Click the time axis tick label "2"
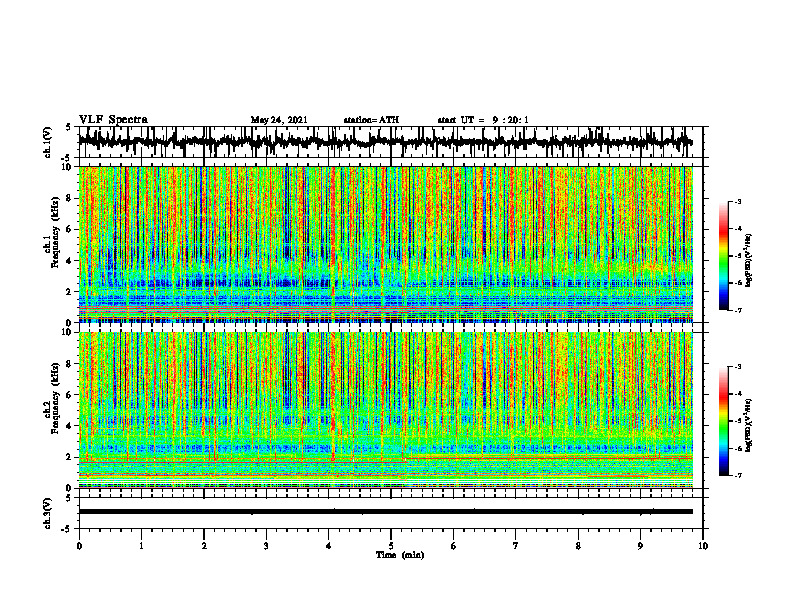Screen dimensions: 792x612 [204, 546]
